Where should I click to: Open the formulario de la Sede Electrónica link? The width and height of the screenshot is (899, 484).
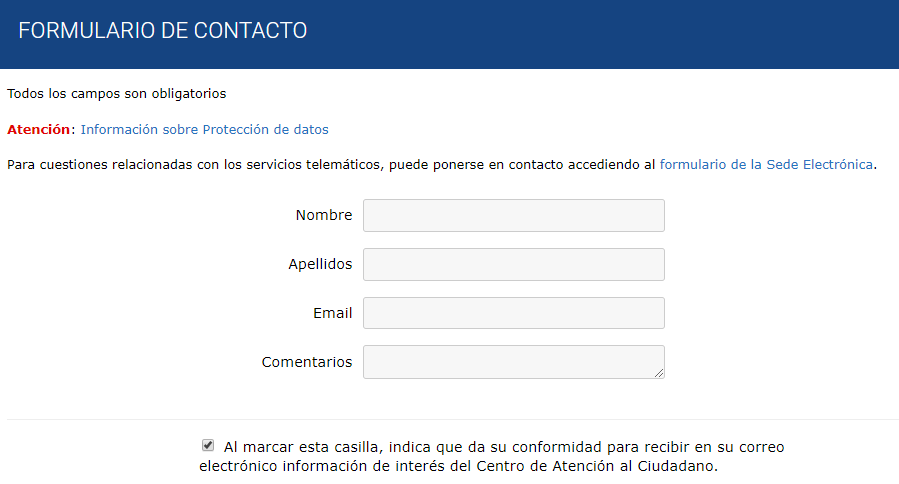tap(766, 164)
